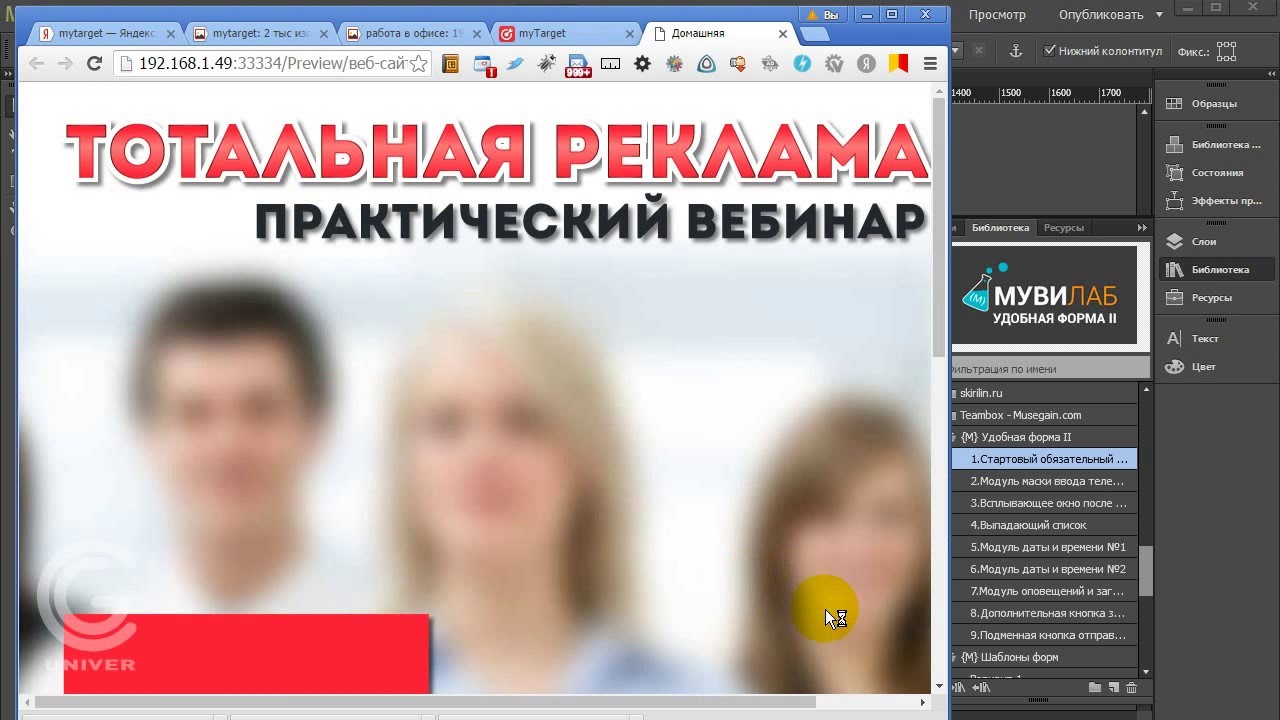The image size is (1280, 720).
Task: Switch to the Ресурсы tab beside Библиотека
Action: [1063, 228]
